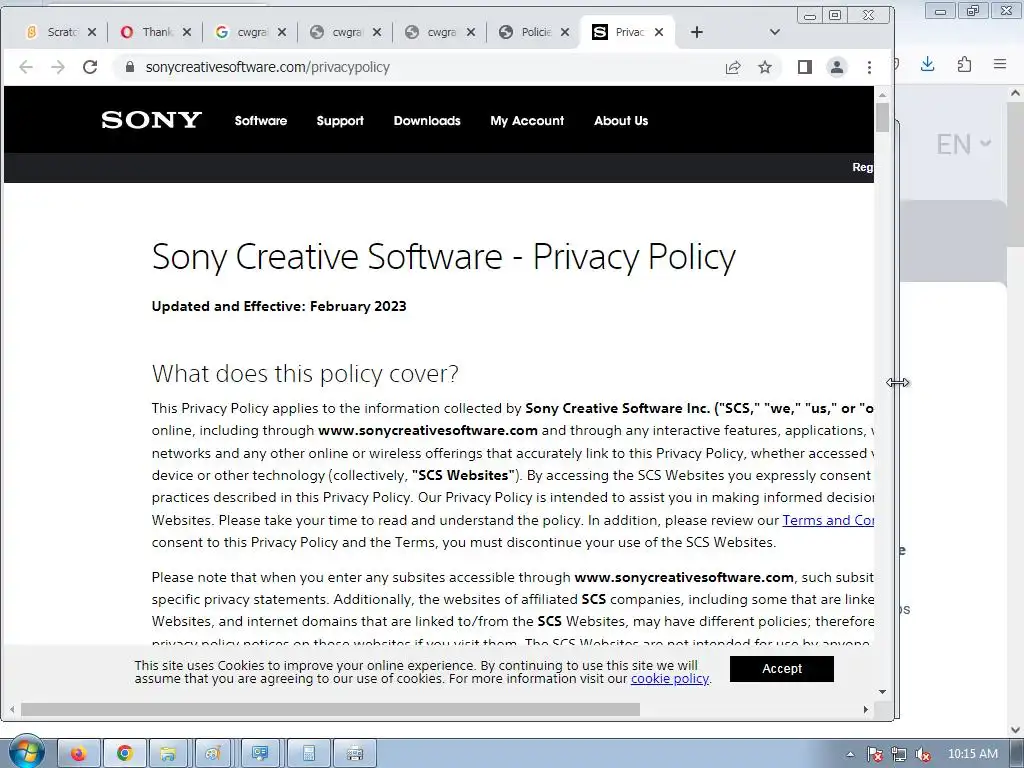Close the Google cwgra tab

(x=282, y=32)
